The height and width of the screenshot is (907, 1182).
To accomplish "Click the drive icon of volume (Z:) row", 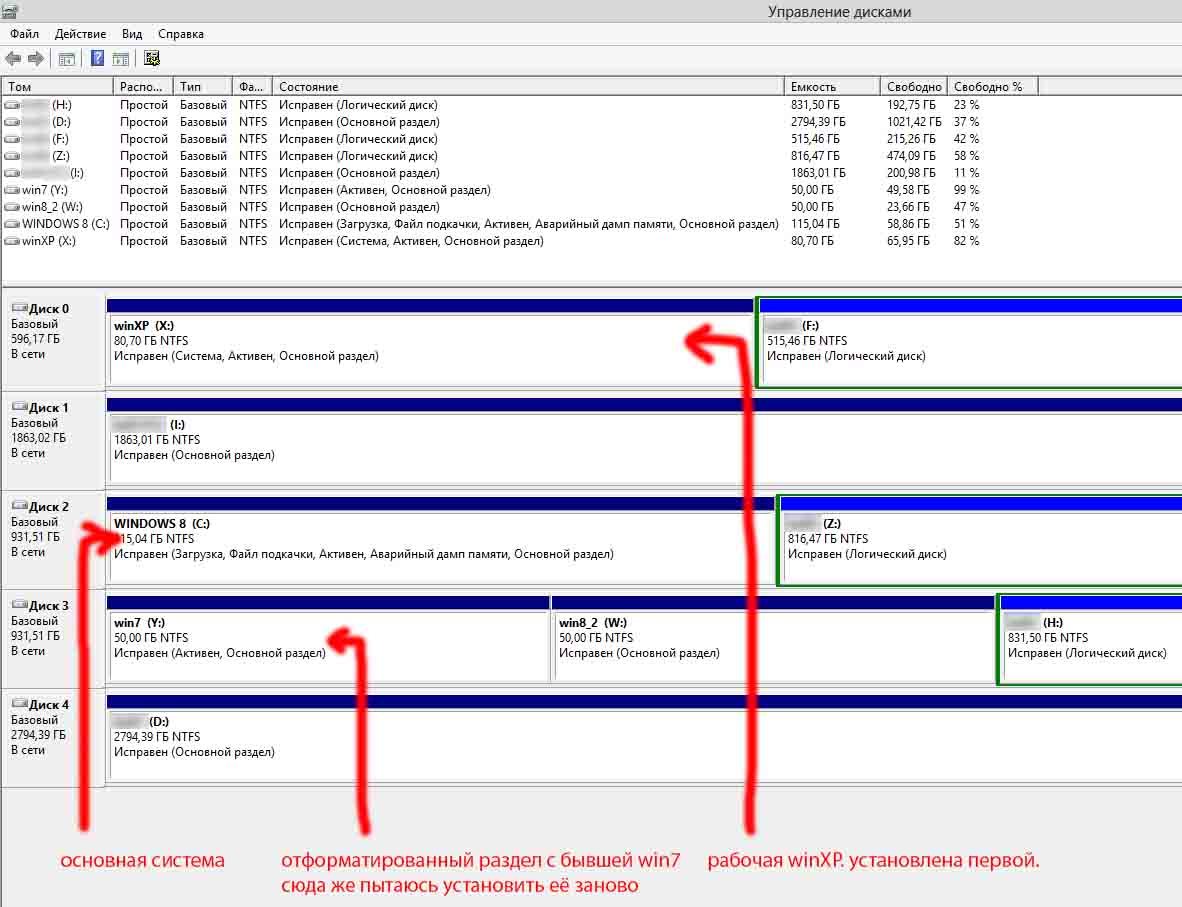I will (x=12, y=156).
